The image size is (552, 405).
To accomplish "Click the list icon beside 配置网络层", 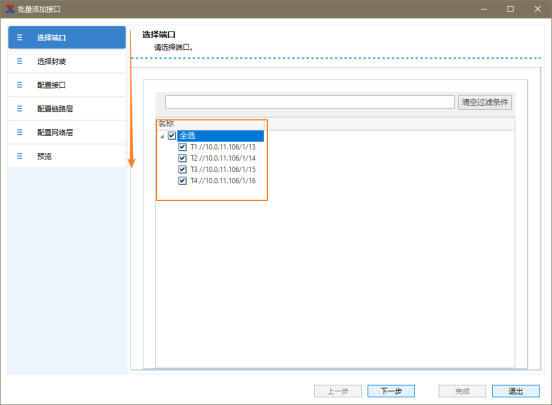I will pyautogui.click(x=19, y=132).
